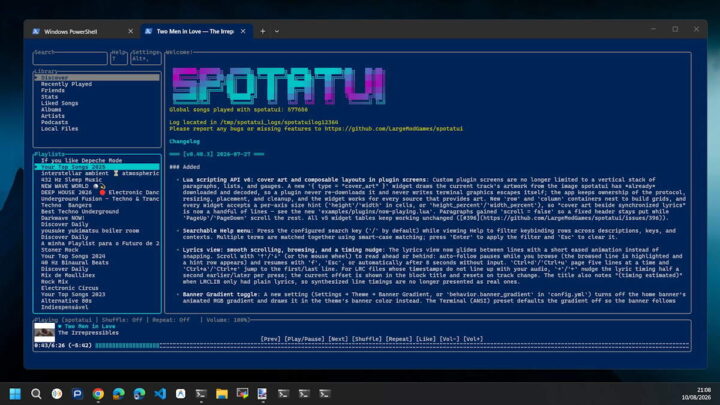Select Darkwave NOW! playlist
The width and height of the screenshot is (720, 405).
tap(62, 218)
